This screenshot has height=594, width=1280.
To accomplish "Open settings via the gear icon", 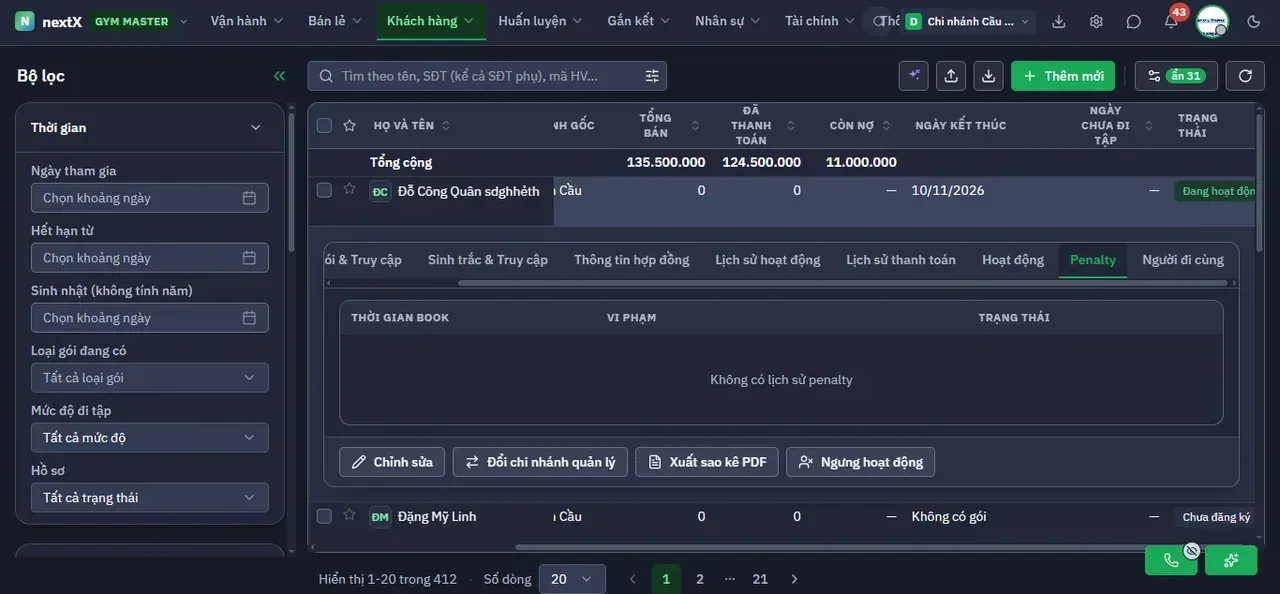I will click(1096, 21).
